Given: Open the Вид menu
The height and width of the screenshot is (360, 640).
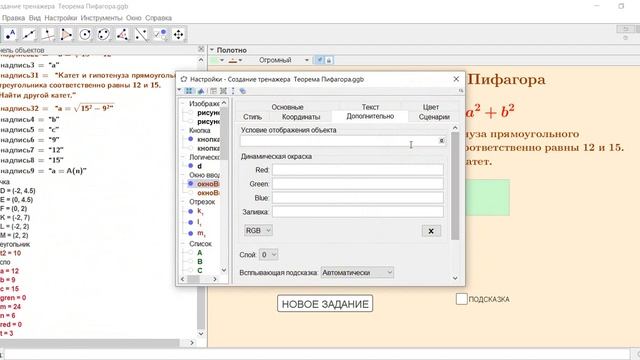Looking at the screenshot, I should [35, 18].
